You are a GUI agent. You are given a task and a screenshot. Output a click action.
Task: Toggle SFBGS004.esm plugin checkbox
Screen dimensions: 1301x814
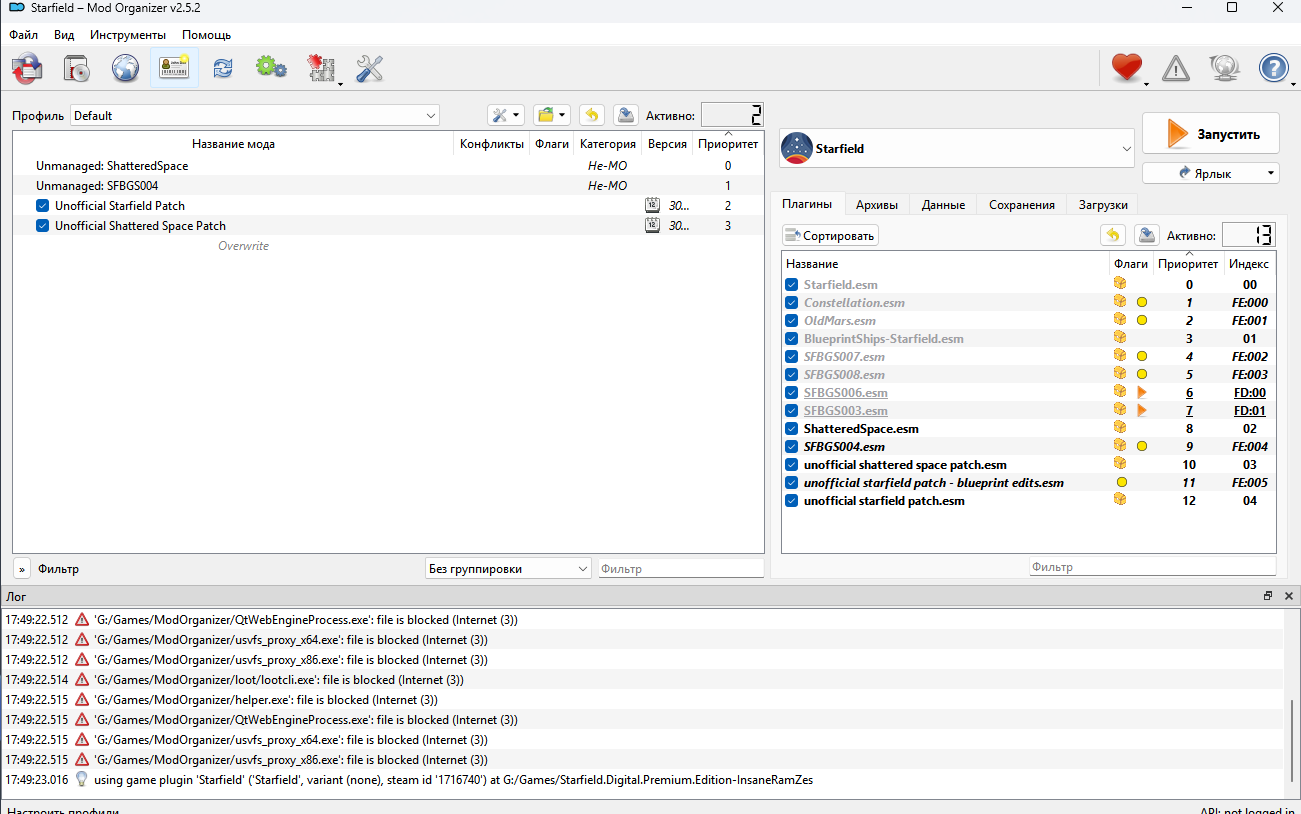792,447
